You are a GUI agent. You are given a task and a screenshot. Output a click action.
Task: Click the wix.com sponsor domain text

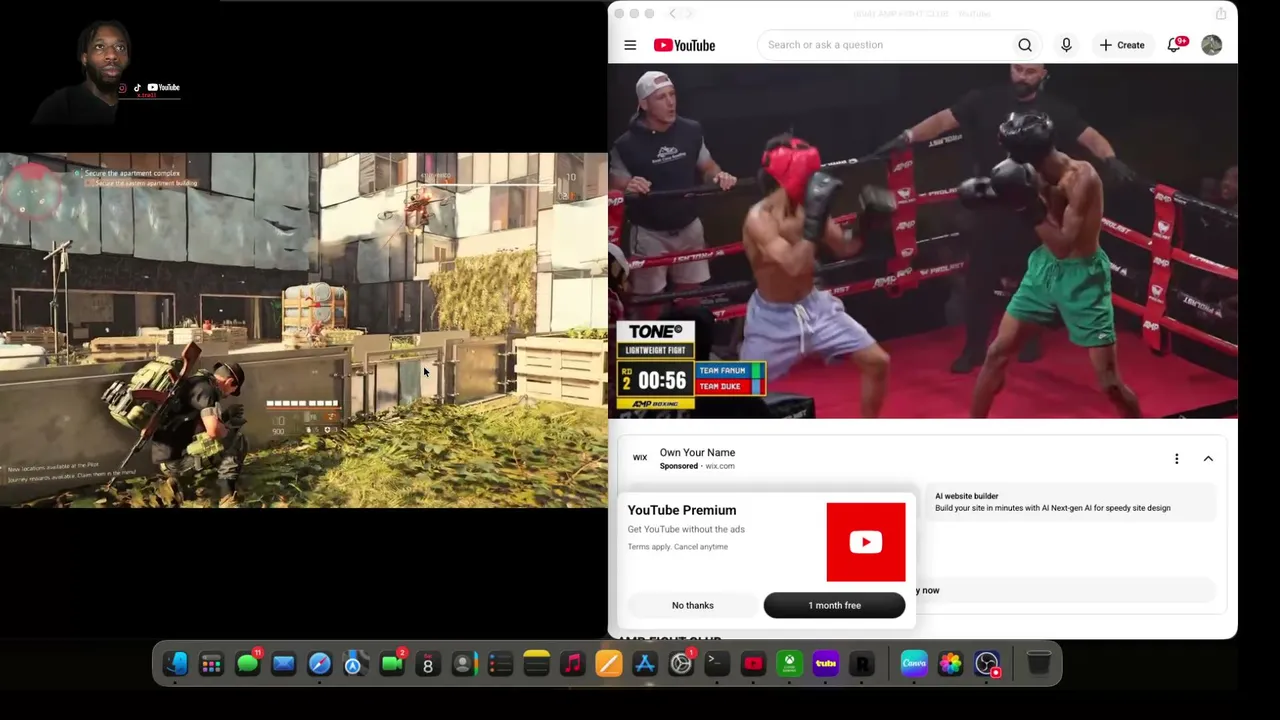[x=720, y=466]
